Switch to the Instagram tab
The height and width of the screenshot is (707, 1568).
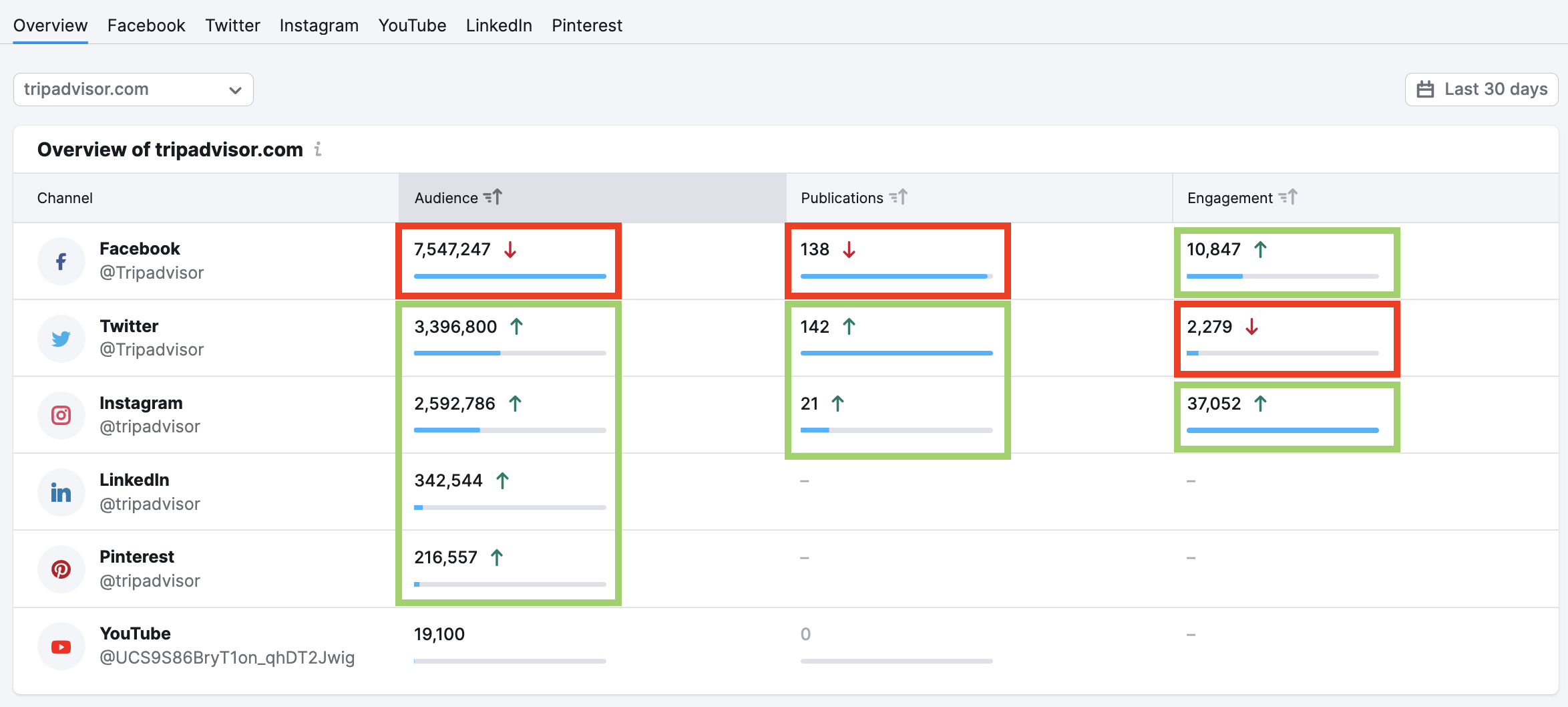pyautogui.click(x=319, y=25)
